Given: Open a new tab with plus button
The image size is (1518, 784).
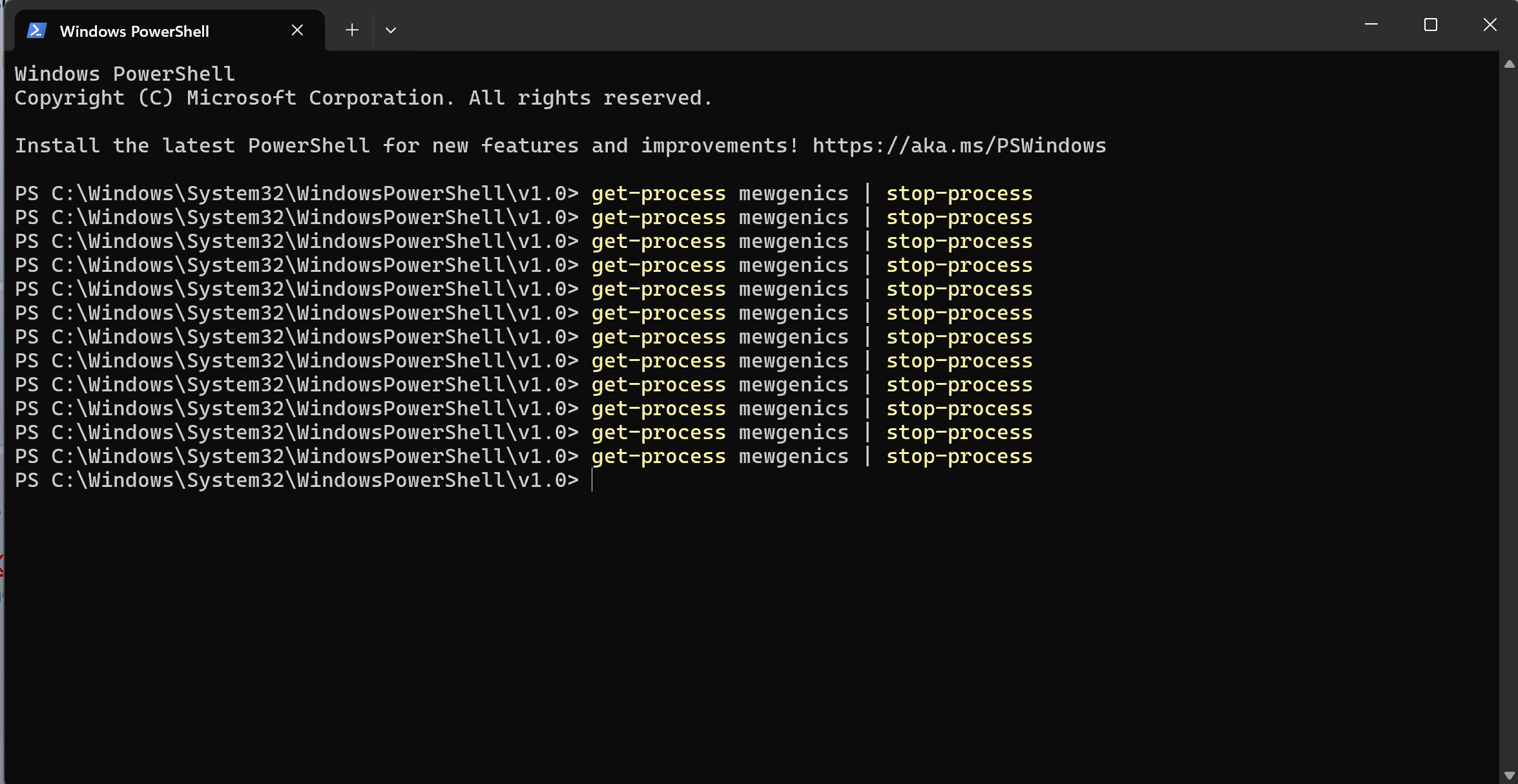Looking at the screenshot, I should (351, 30).
